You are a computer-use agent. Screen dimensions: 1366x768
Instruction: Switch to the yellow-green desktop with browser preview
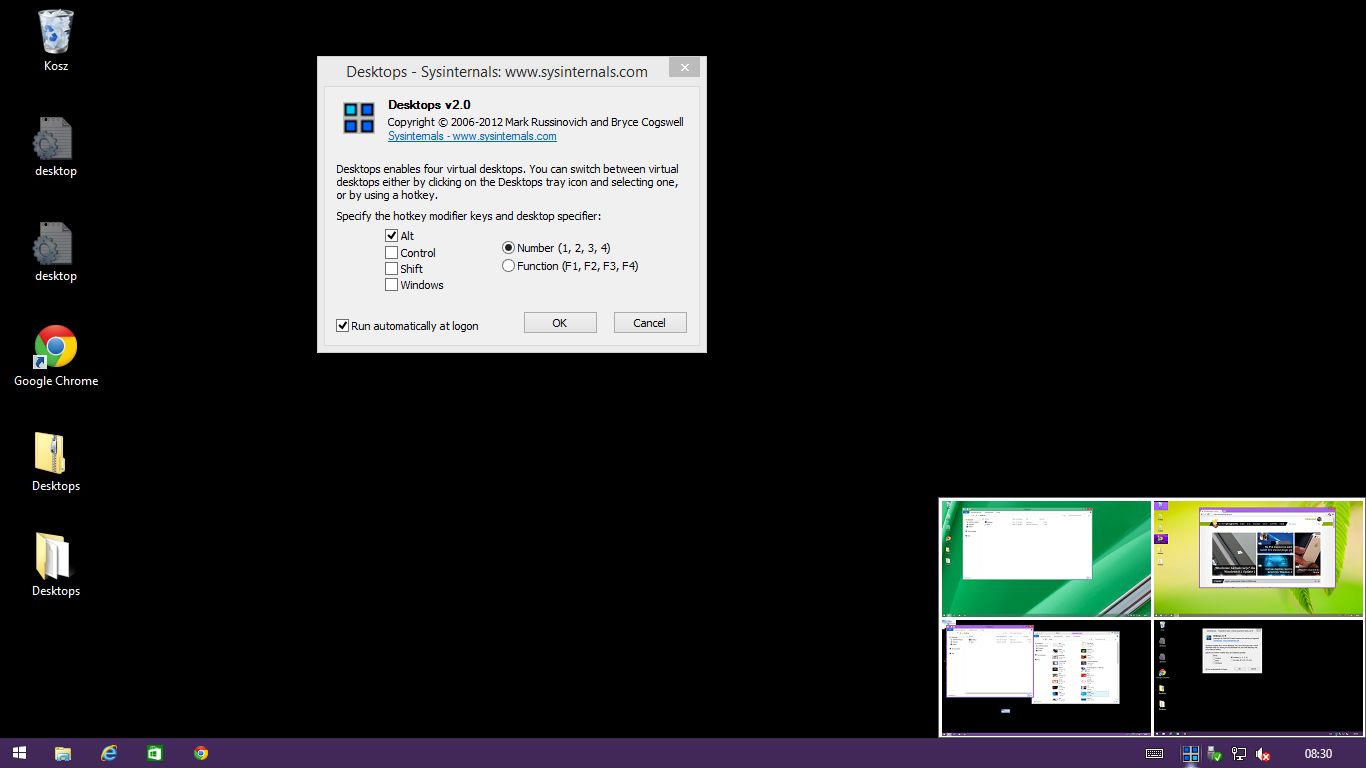(1258, 558)
